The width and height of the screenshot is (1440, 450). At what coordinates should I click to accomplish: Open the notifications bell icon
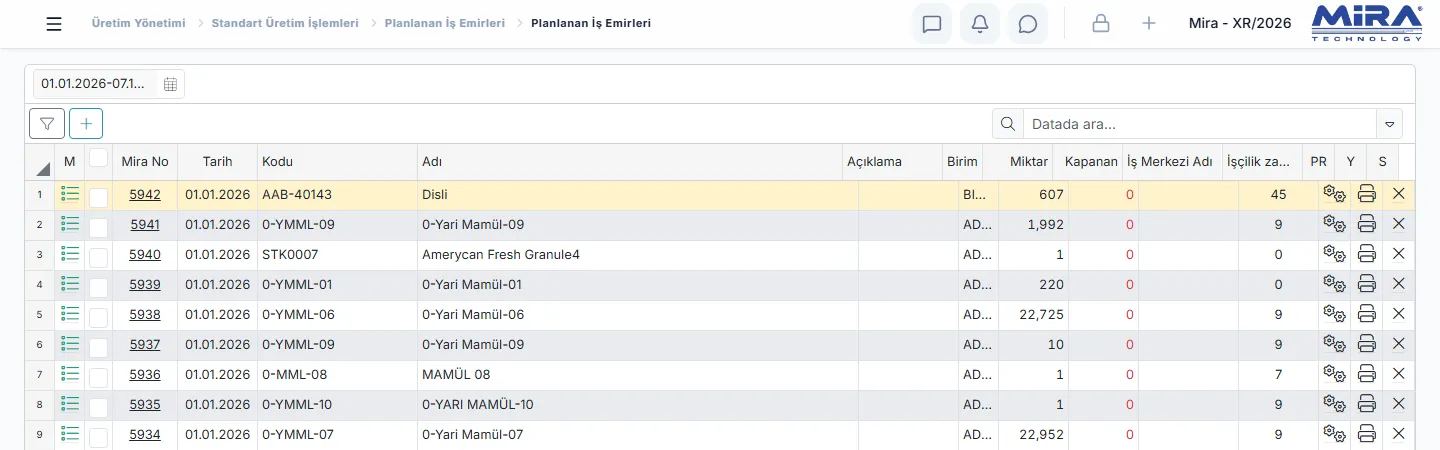tap(980, 24)
